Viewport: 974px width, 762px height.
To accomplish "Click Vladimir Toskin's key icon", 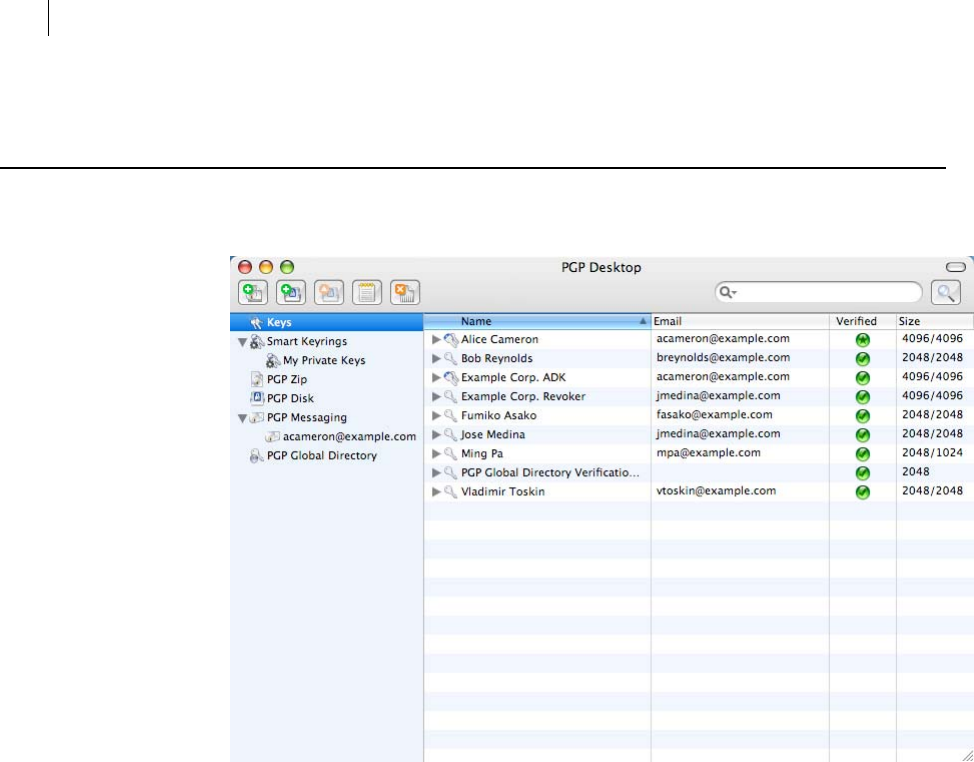I will click(451, 492).
